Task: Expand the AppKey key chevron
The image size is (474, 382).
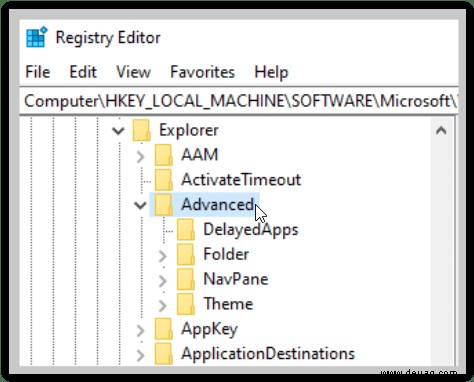Action: click(x=141, y=330)
